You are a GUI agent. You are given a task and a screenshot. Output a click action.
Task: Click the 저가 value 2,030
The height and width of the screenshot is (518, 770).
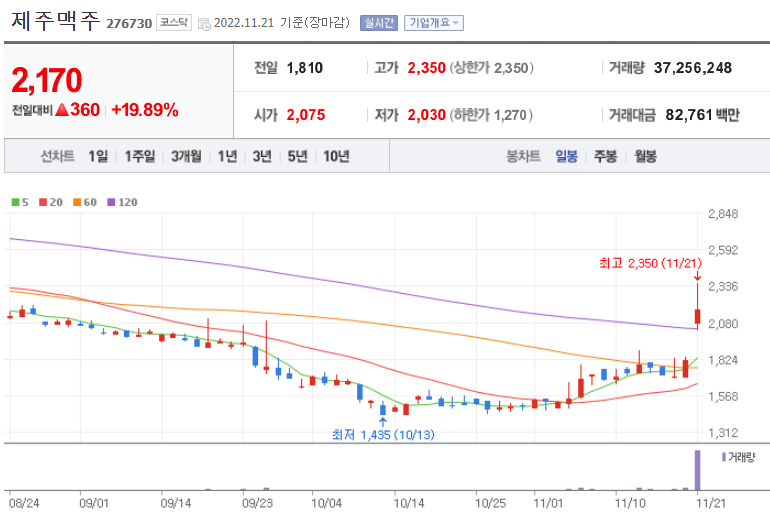pyautogui.click(x=426, y=115)
